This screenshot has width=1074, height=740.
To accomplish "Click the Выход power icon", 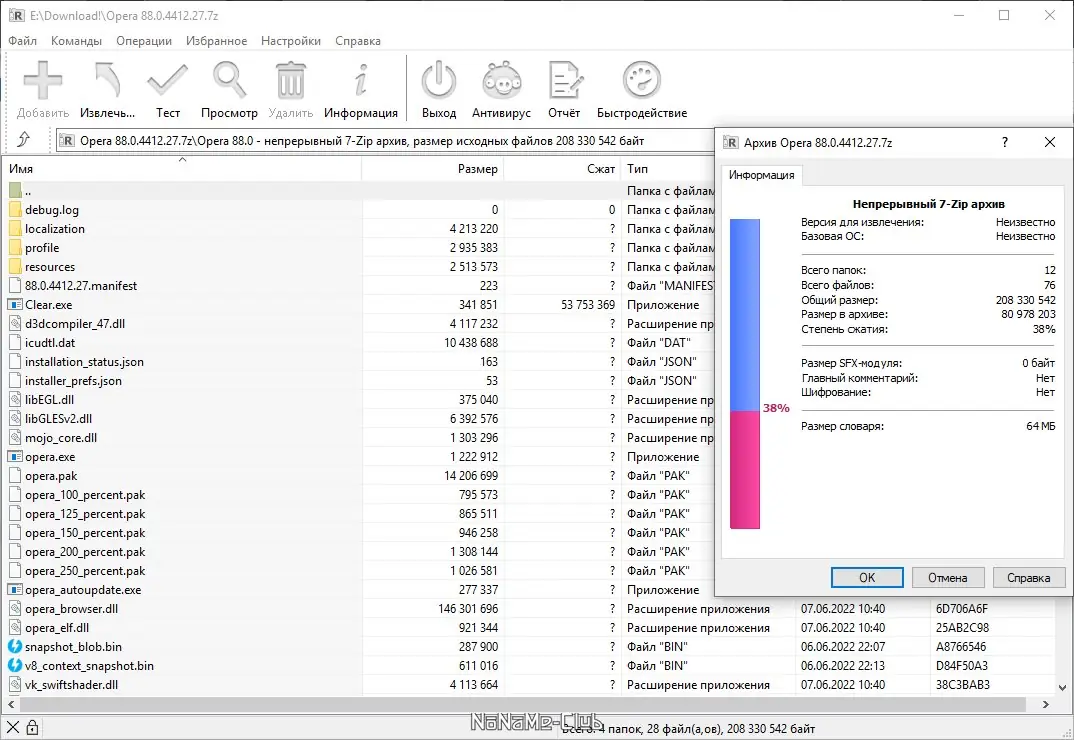I will (438, 81).
